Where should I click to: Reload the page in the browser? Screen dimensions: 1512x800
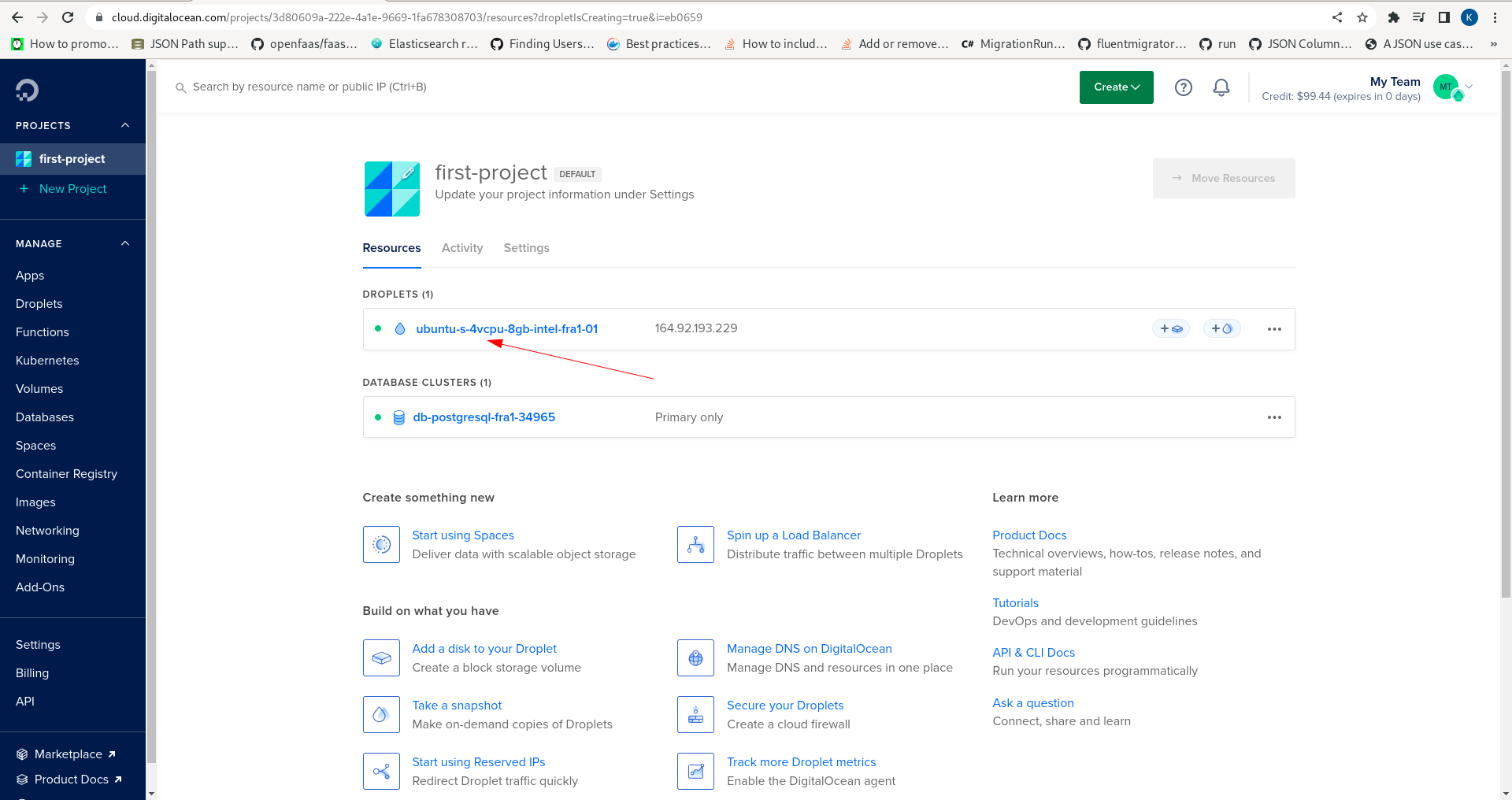click(x=68, y=17)
